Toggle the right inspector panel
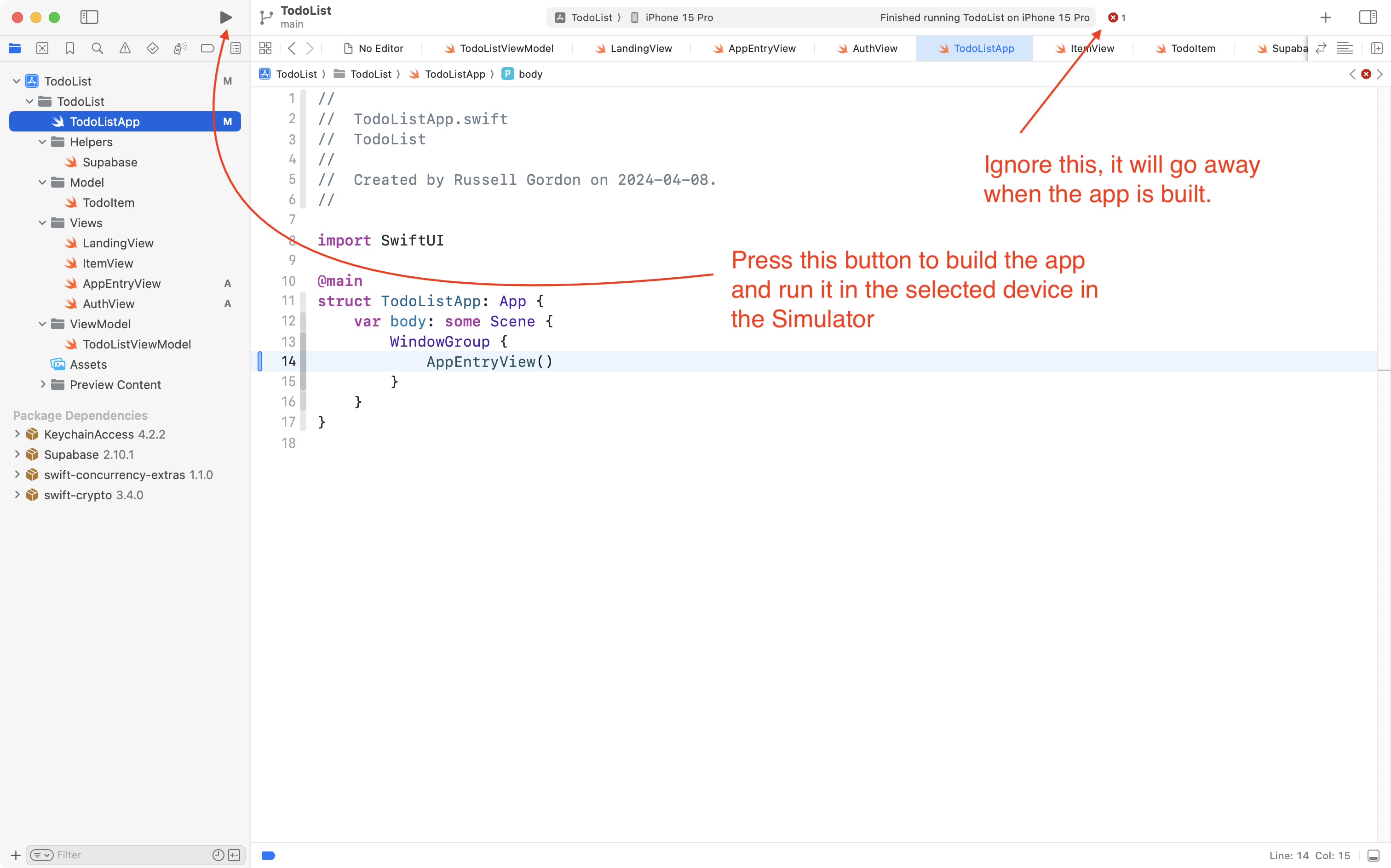Viewport: 1391px width, 868px height. (x=1368, y=17)
